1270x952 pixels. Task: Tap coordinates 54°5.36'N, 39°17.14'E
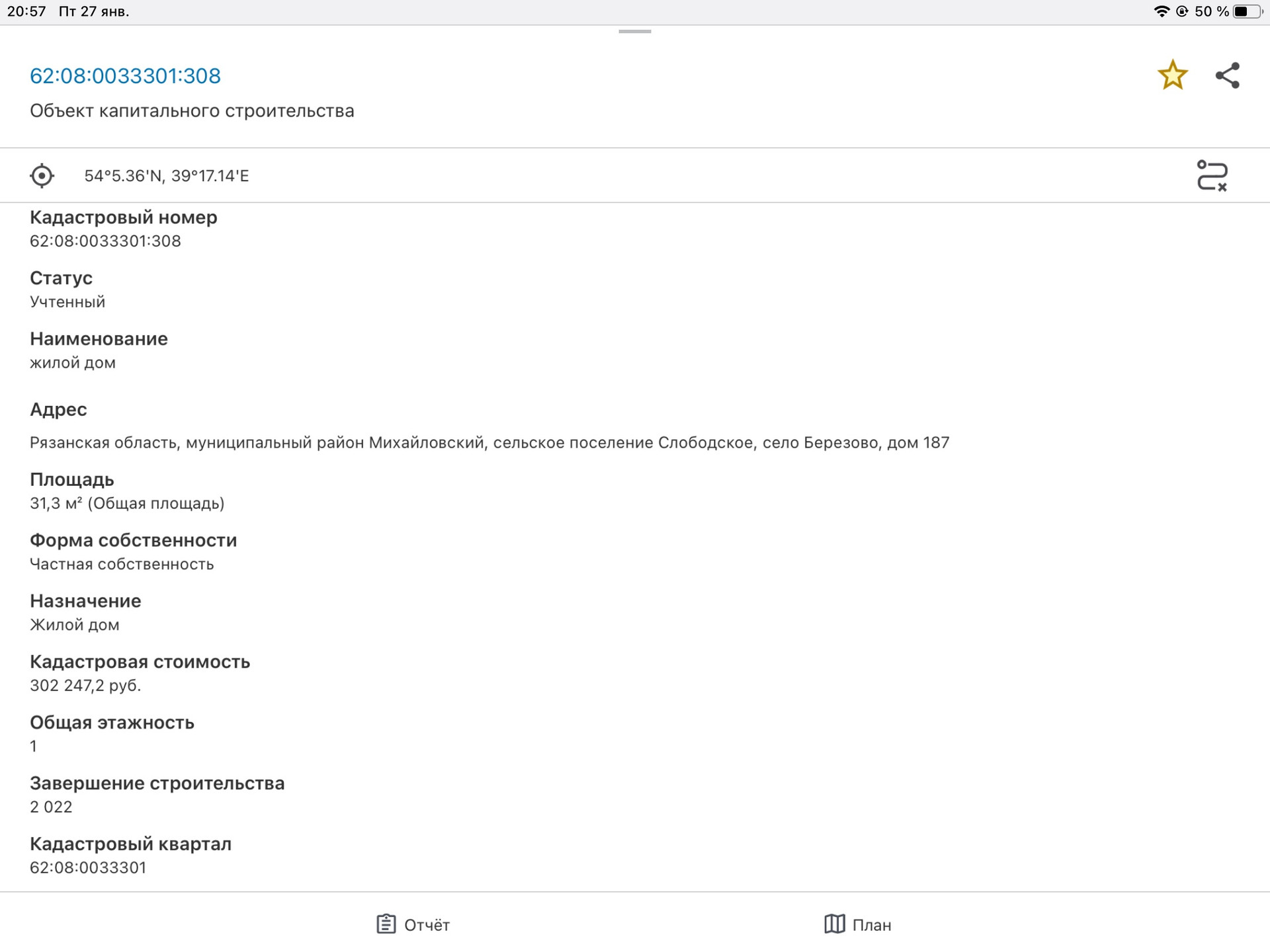coord(166,176)
